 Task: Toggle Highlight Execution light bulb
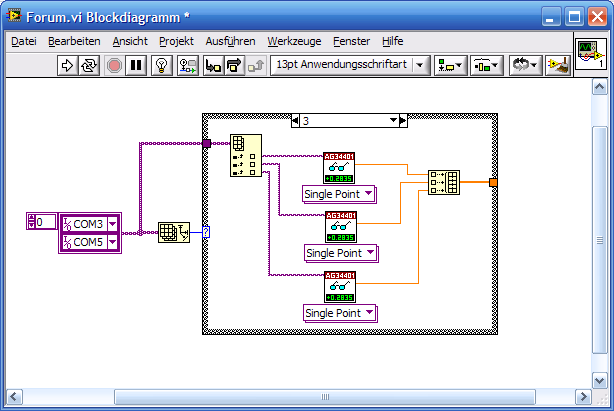tap(162, 65)
